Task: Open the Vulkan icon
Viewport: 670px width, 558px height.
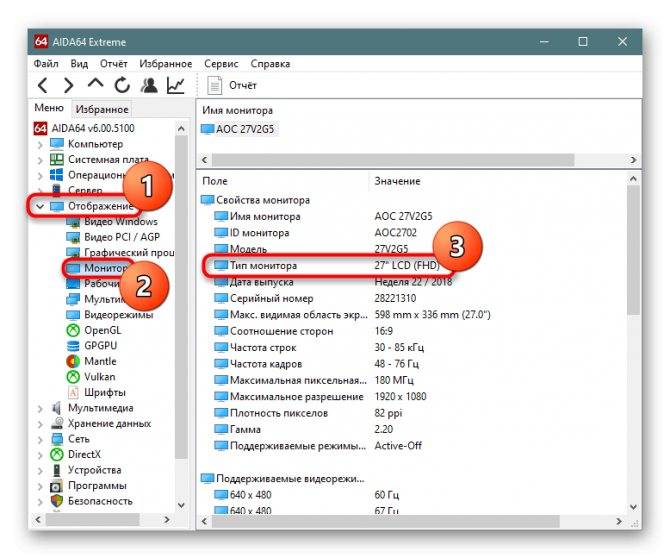Action: (73, 377)
